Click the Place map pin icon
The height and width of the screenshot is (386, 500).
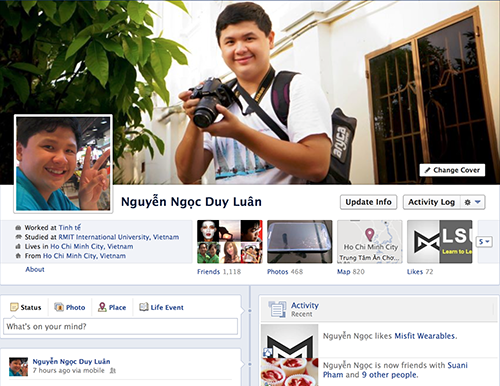pos(102,307)
